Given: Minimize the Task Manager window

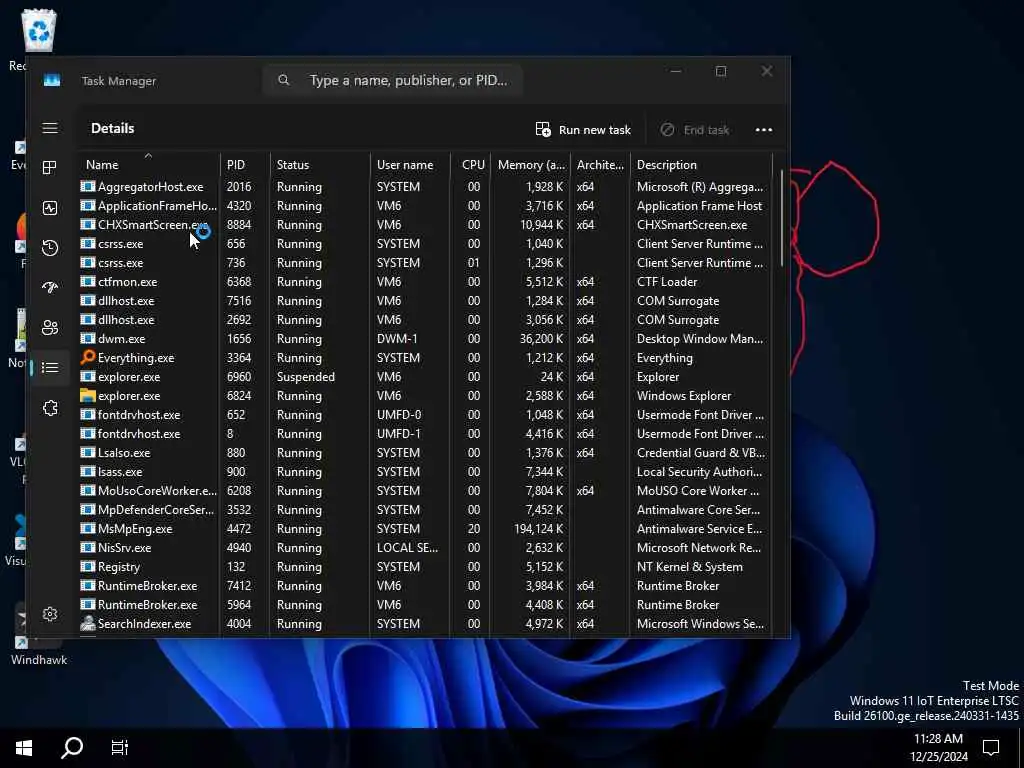Looking at the screenshot, I should tap(676, 71).
